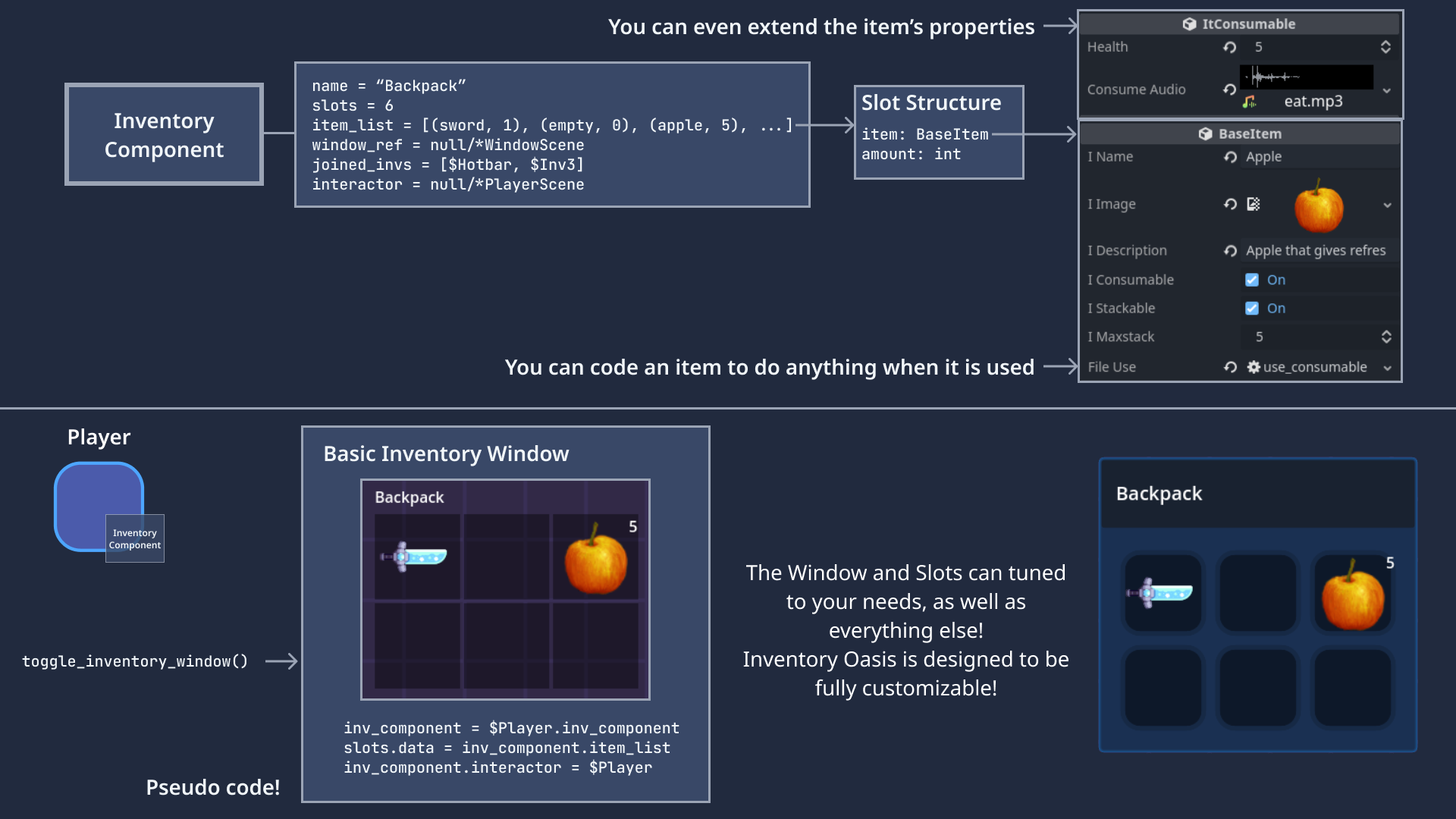
Task: Click the texture icon beside the I Image thumbnail
Action: [x=1254, y=204]
